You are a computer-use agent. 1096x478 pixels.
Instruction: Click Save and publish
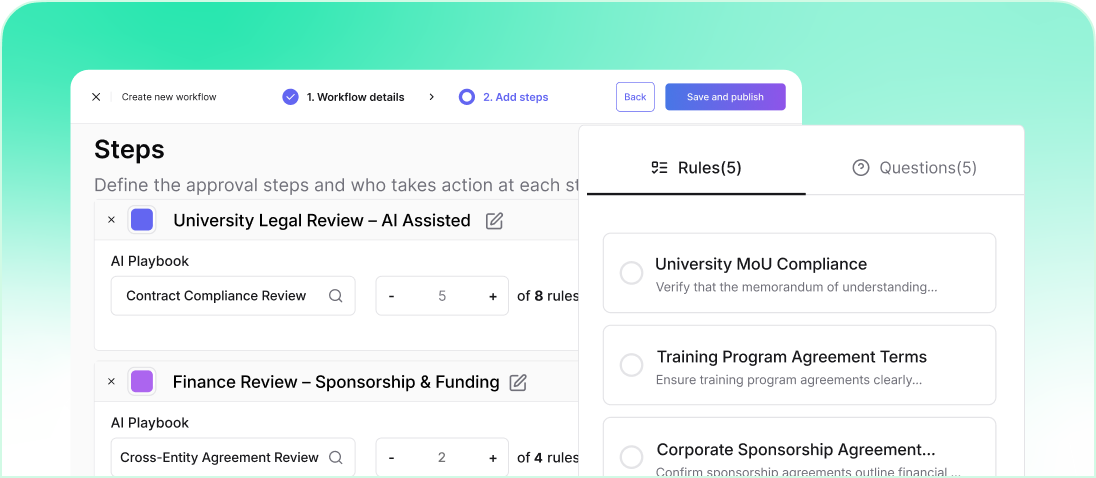point(725,97)
